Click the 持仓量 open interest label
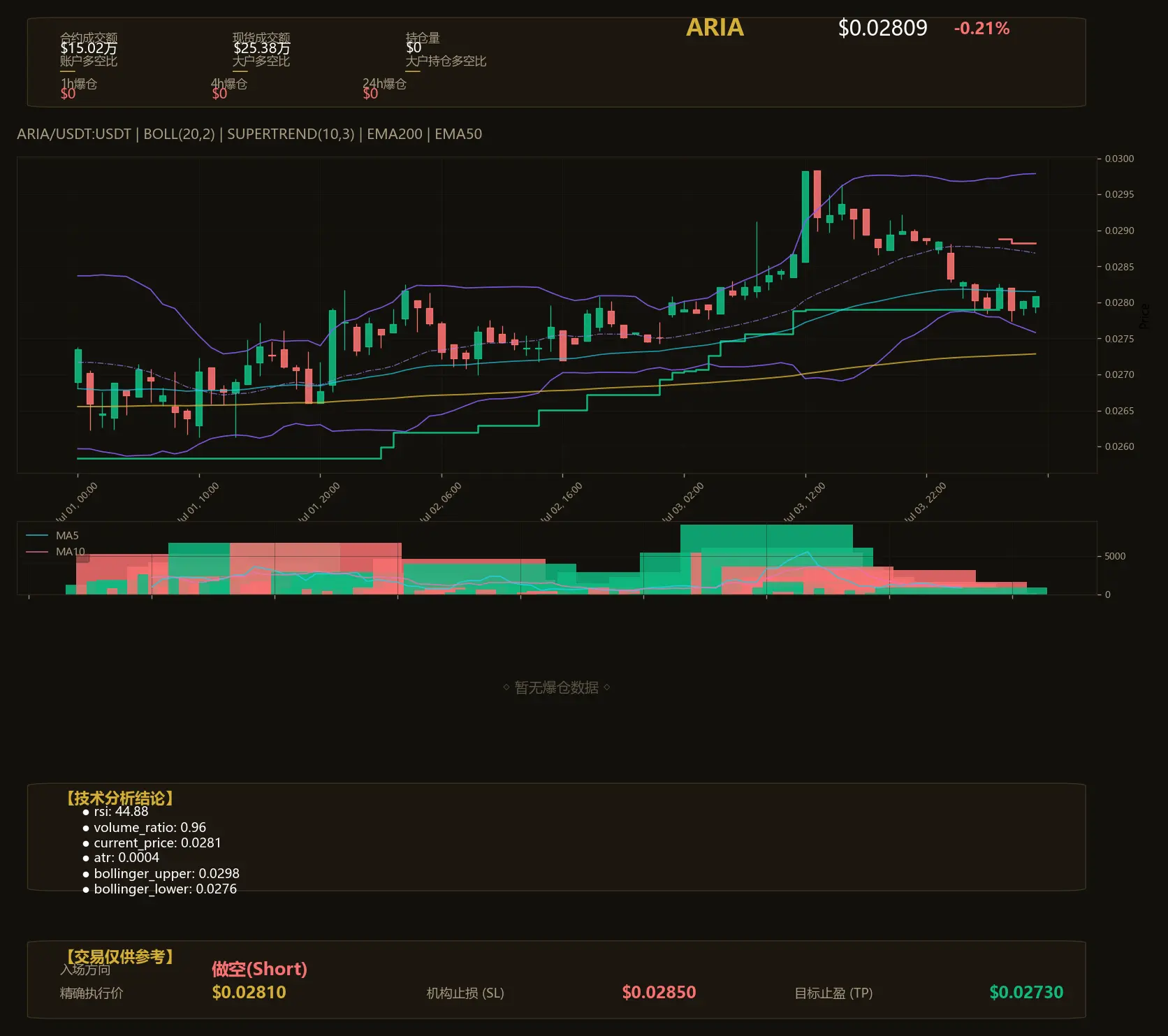 [423, 37]
